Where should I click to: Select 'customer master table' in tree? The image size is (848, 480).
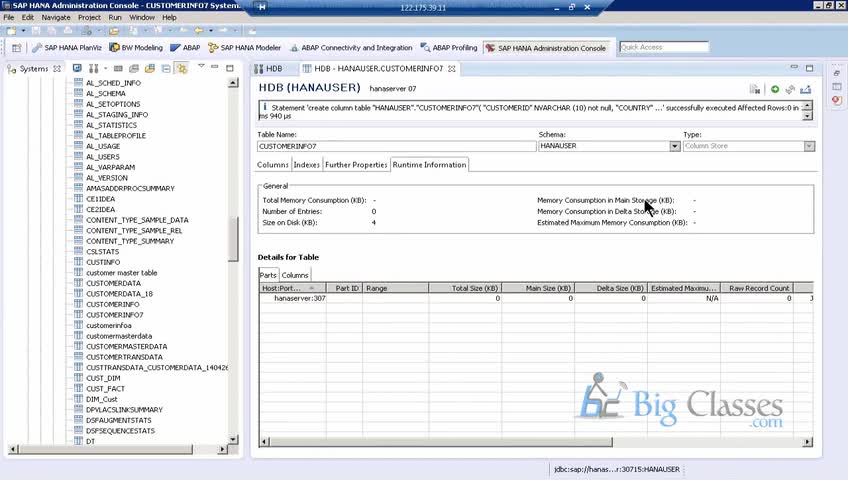point(122,272)
